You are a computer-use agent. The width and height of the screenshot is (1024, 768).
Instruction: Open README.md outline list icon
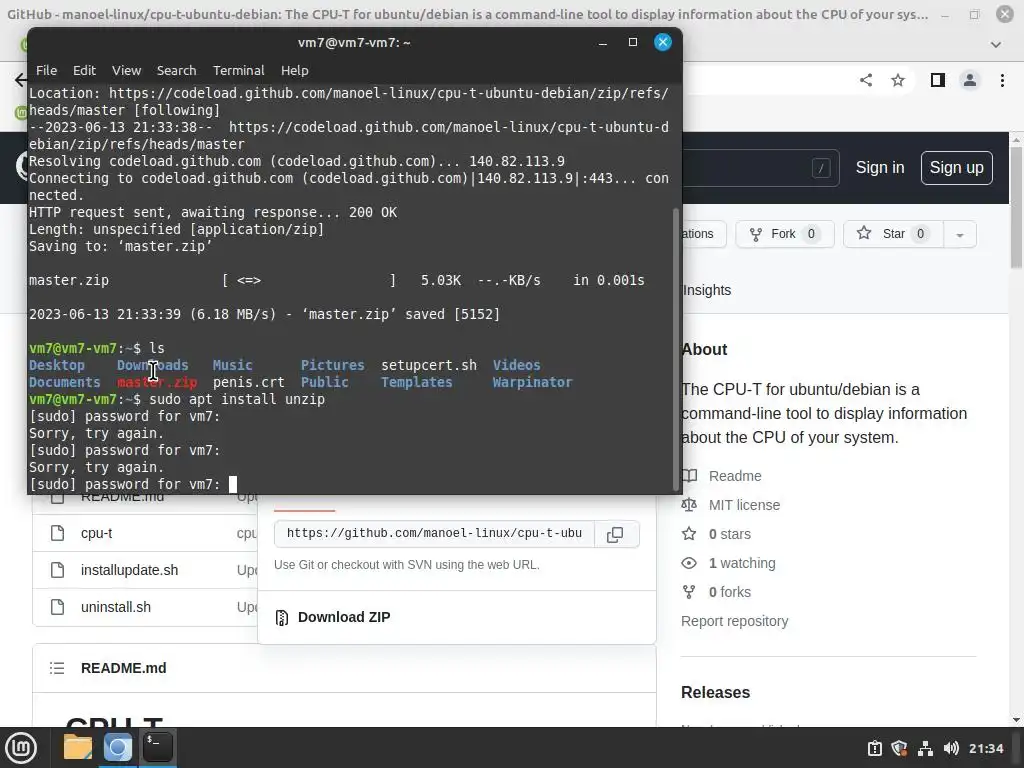57,668
